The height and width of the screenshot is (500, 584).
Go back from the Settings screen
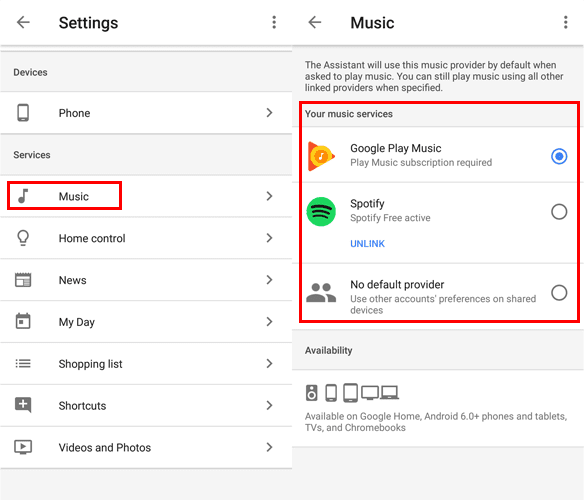click(23, 22)
